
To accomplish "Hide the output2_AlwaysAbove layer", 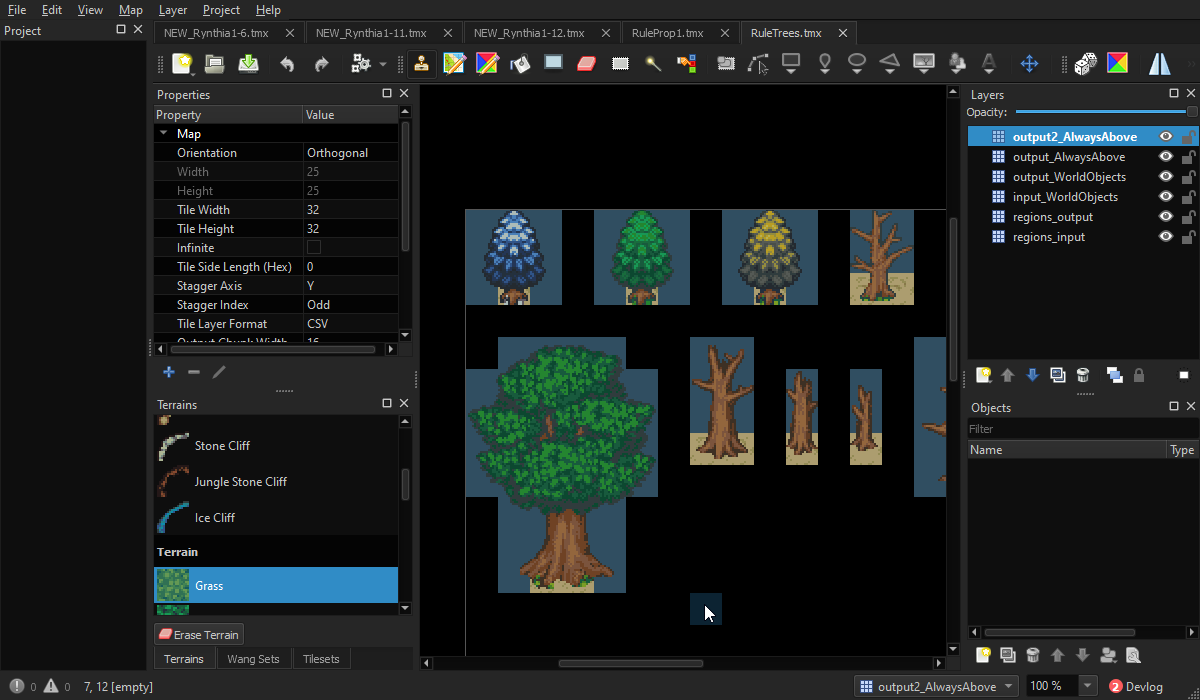I will 1166,137.
